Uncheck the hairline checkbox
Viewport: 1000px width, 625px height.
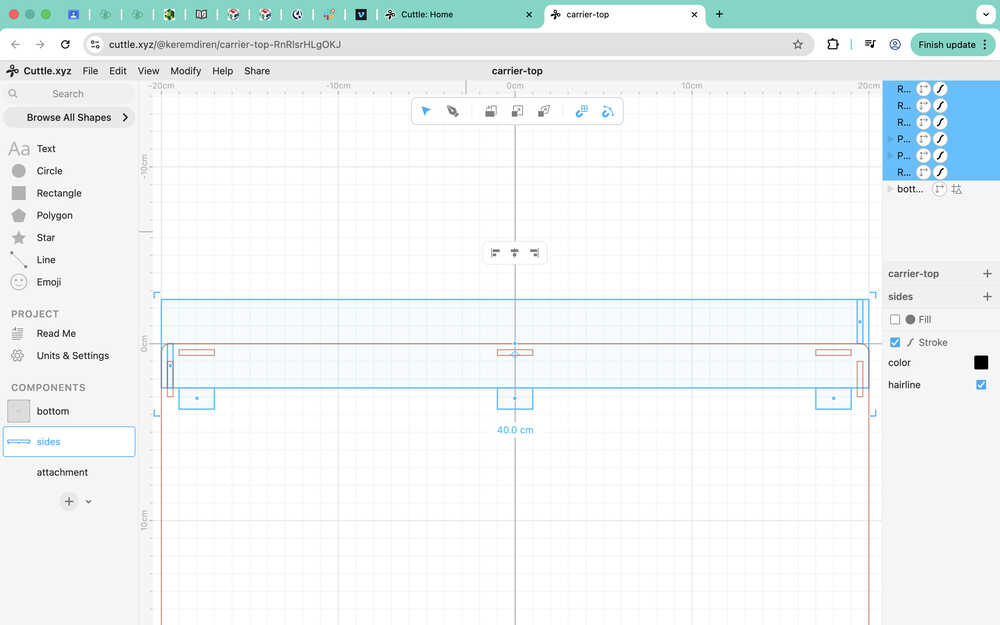[981, 385]
